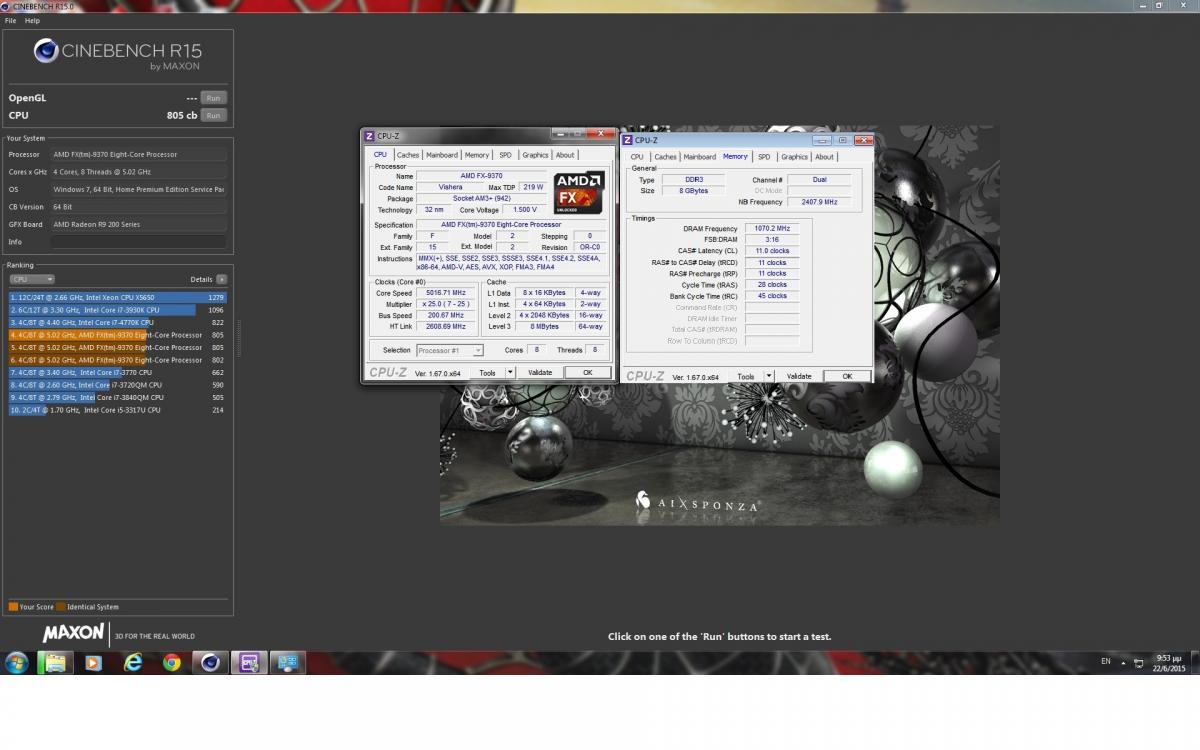
Task: Open the About tab in the right CPU-Z window
Action: [824, 157]
